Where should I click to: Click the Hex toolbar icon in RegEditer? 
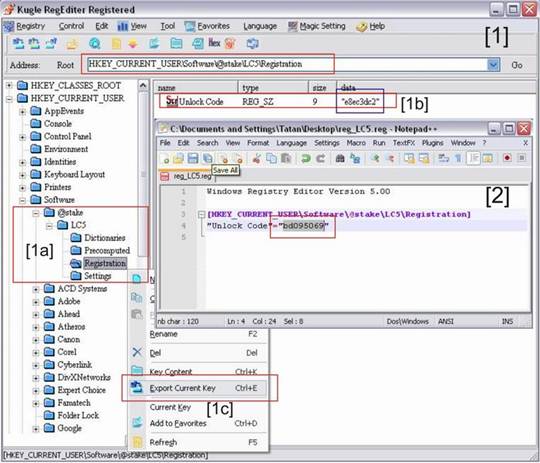214,43
